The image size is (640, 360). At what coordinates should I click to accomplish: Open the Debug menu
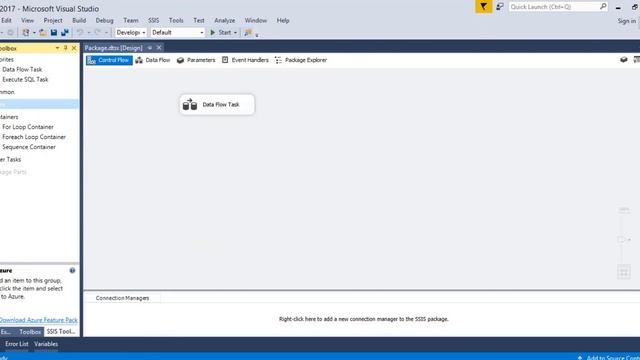104,20
